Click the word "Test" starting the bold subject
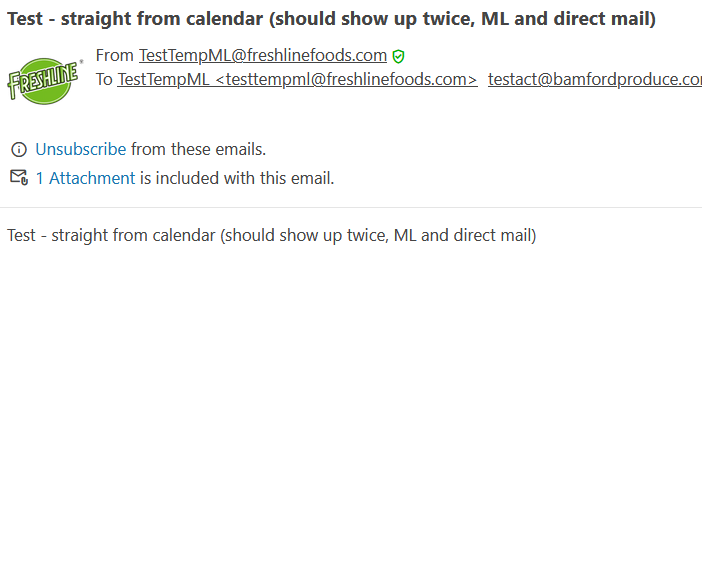The image size is (702, 562). (x=23, y=19)
